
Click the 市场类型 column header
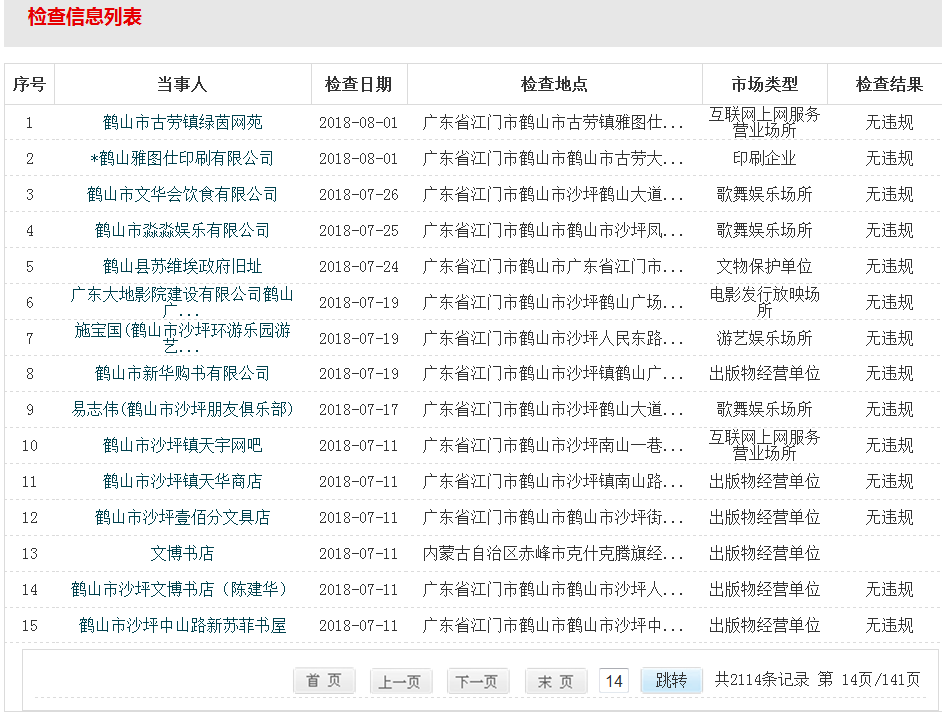pyautogui.click(x=765, y=85)
